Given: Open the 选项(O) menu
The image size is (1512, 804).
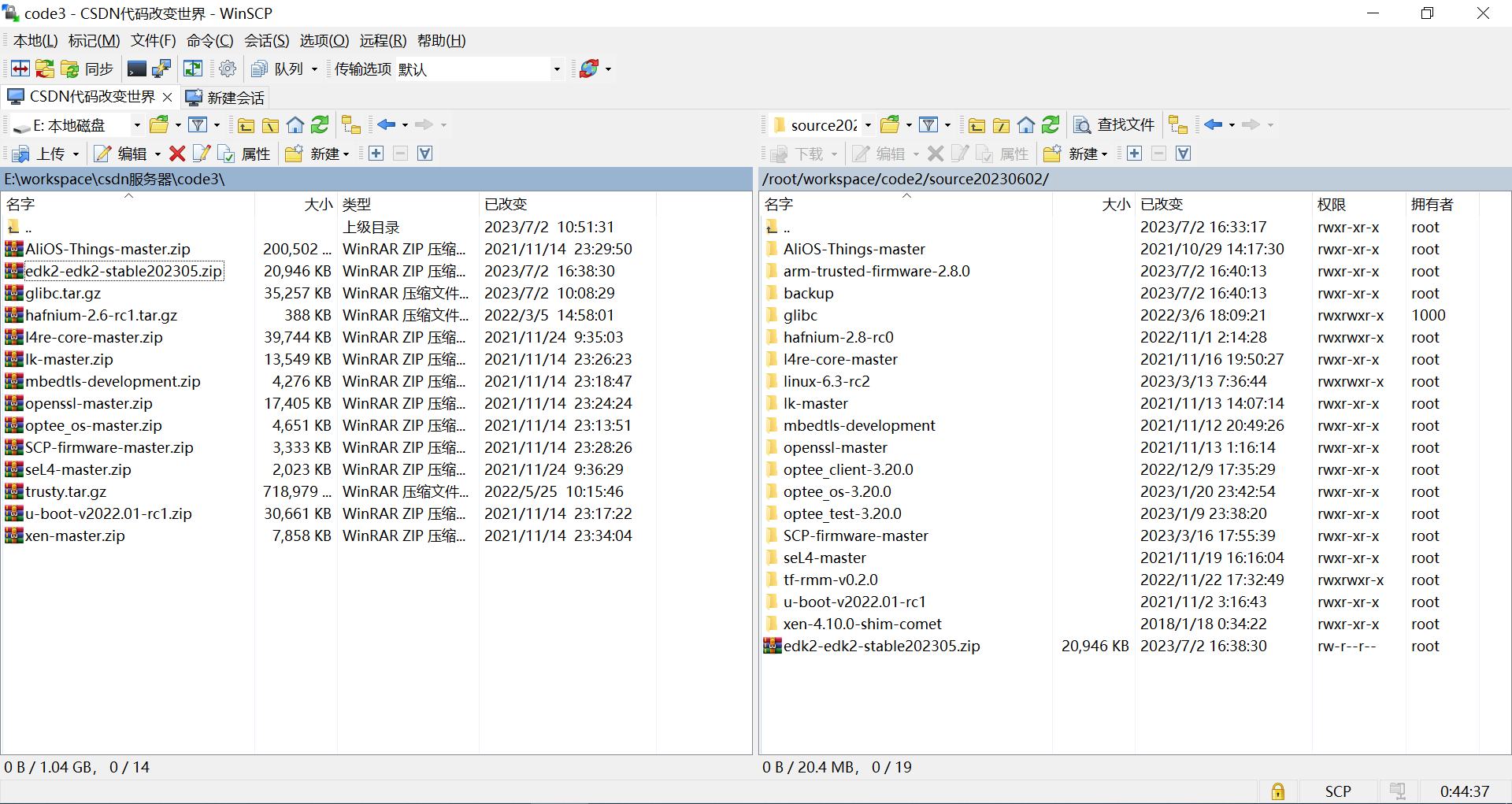Looking at the screenshot, I should 324,41.
